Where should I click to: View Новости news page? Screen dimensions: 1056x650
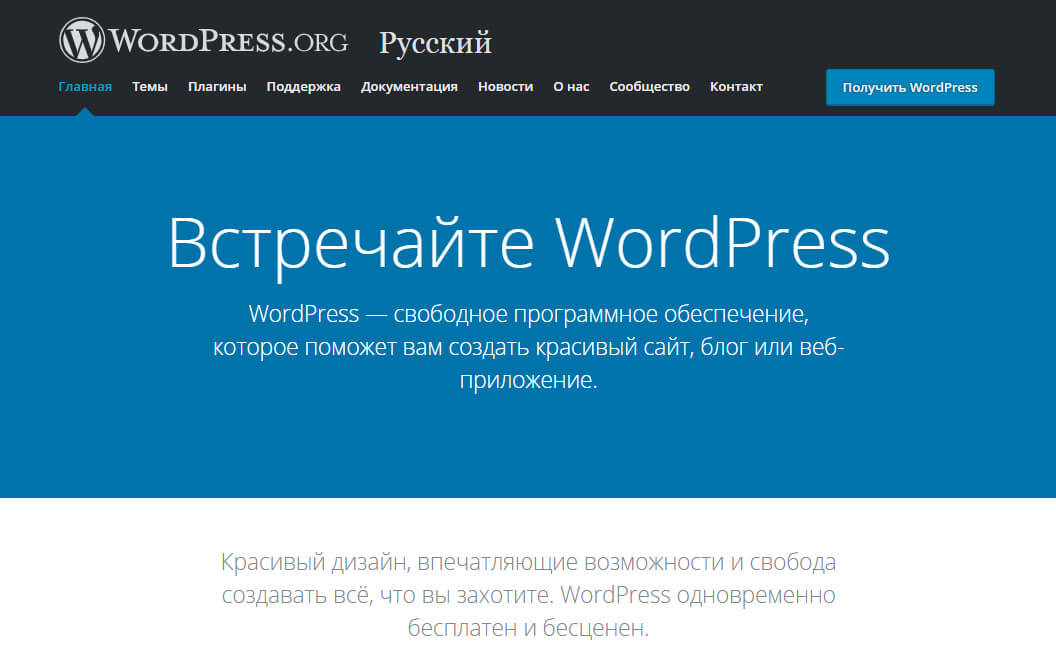(x=505, y=87)
